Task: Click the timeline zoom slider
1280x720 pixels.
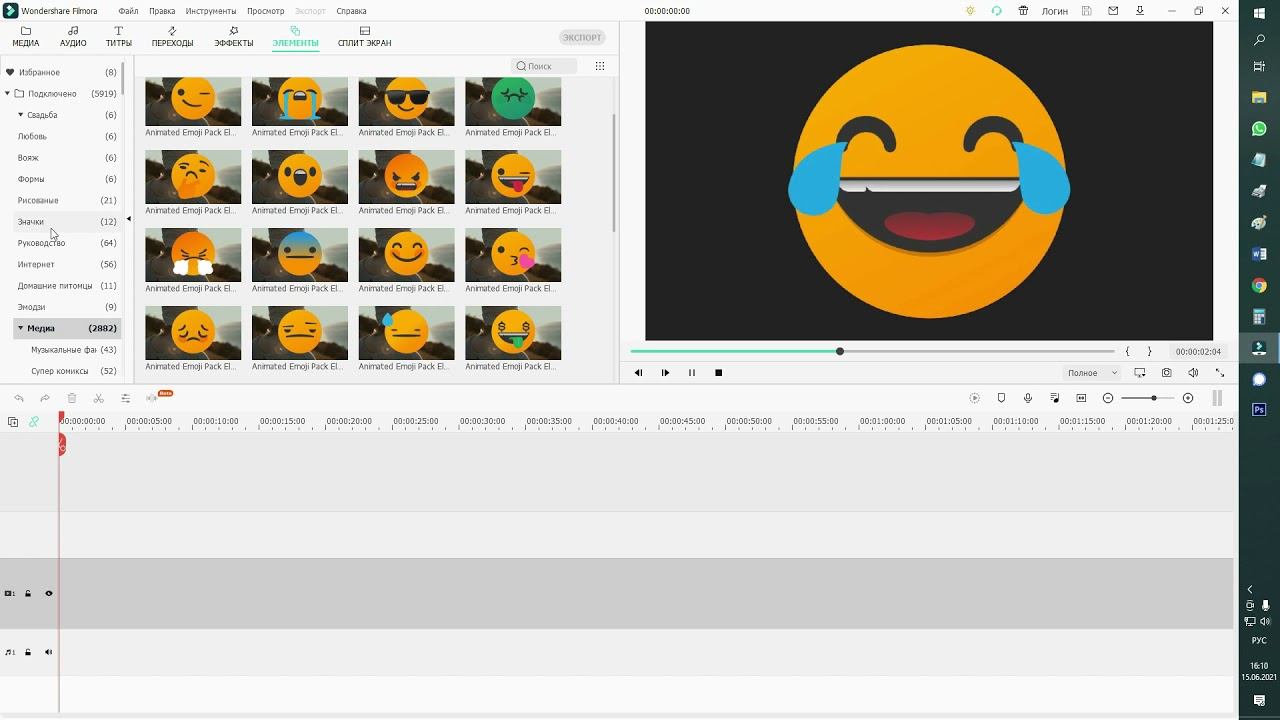Action: click(1148, 398)
